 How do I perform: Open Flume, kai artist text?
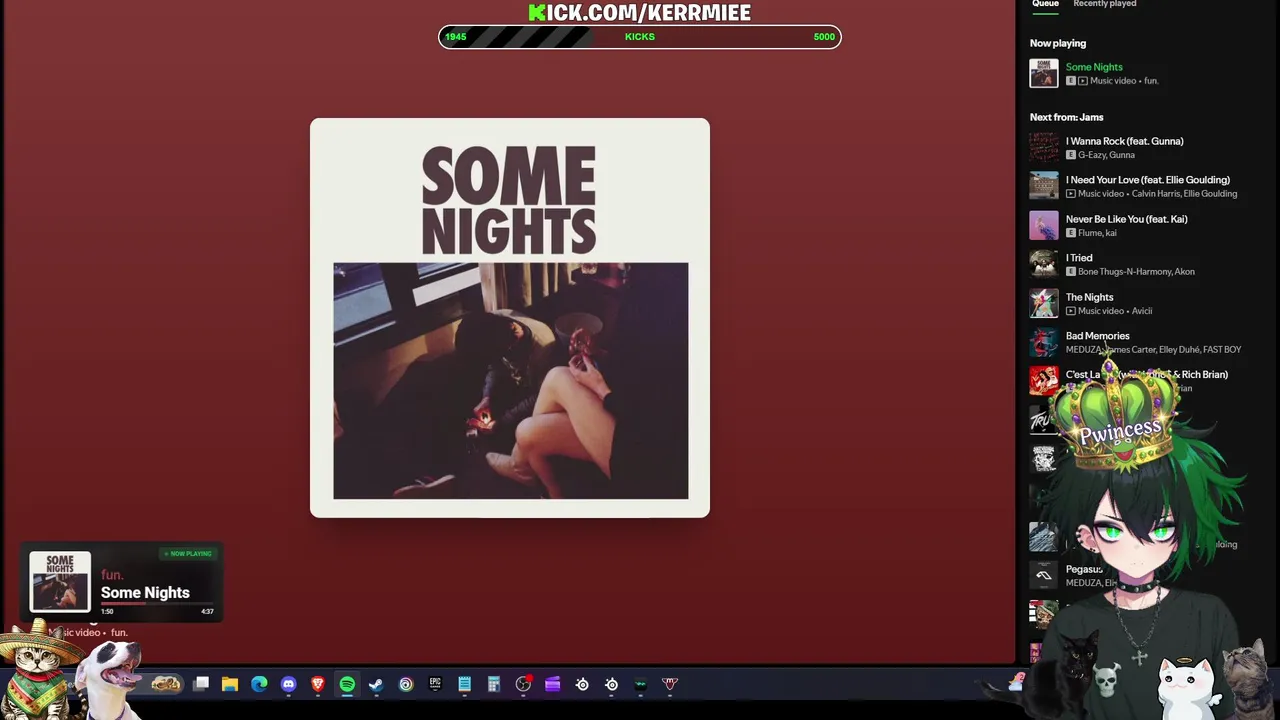tap(1097, 233)
